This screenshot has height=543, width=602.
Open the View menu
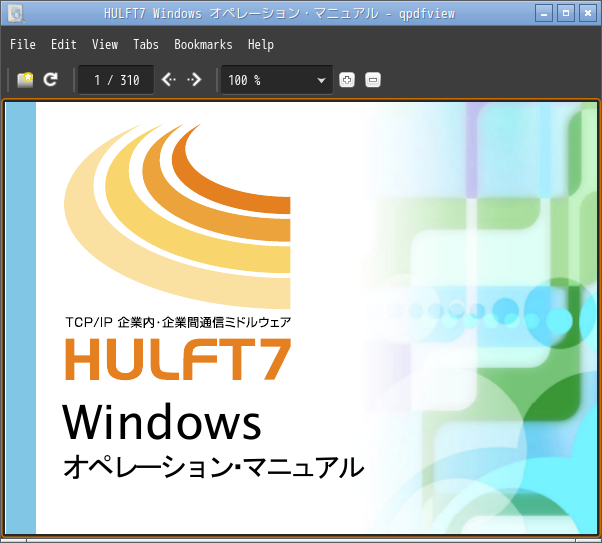(105, 45)
